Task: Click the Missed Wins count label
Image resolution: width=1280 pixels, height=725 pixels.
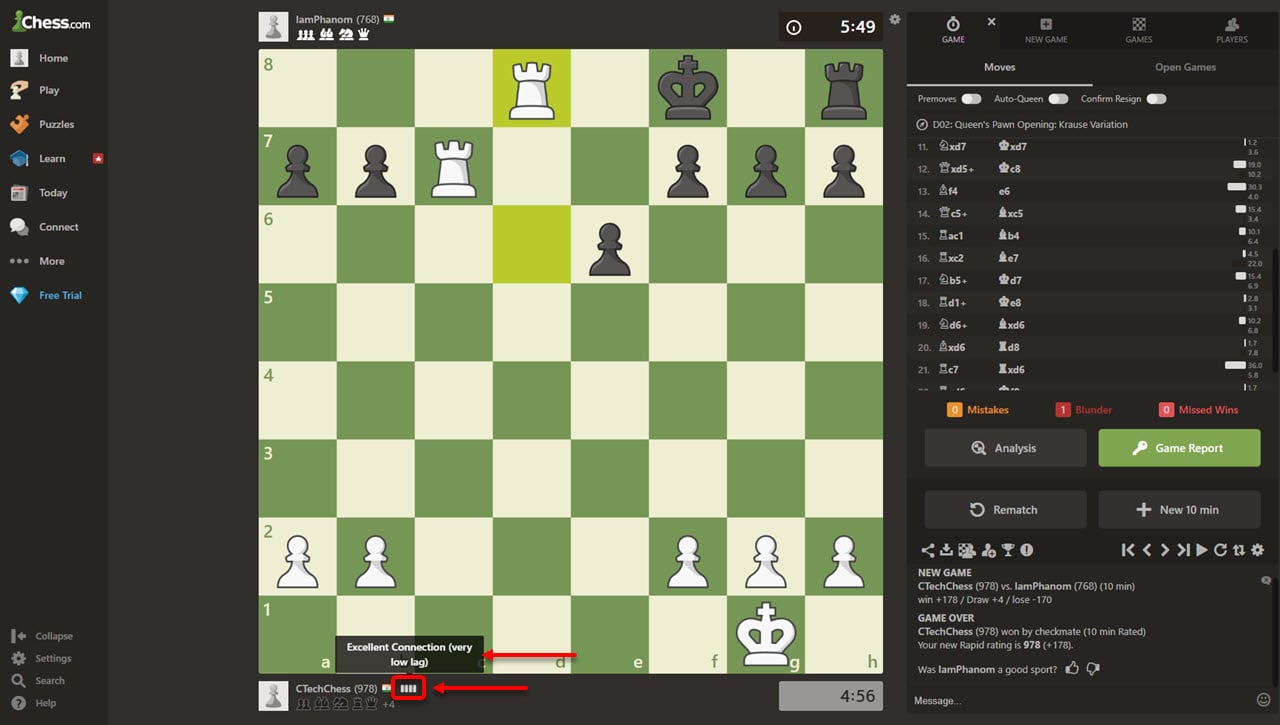Action: pos(1198,410)
